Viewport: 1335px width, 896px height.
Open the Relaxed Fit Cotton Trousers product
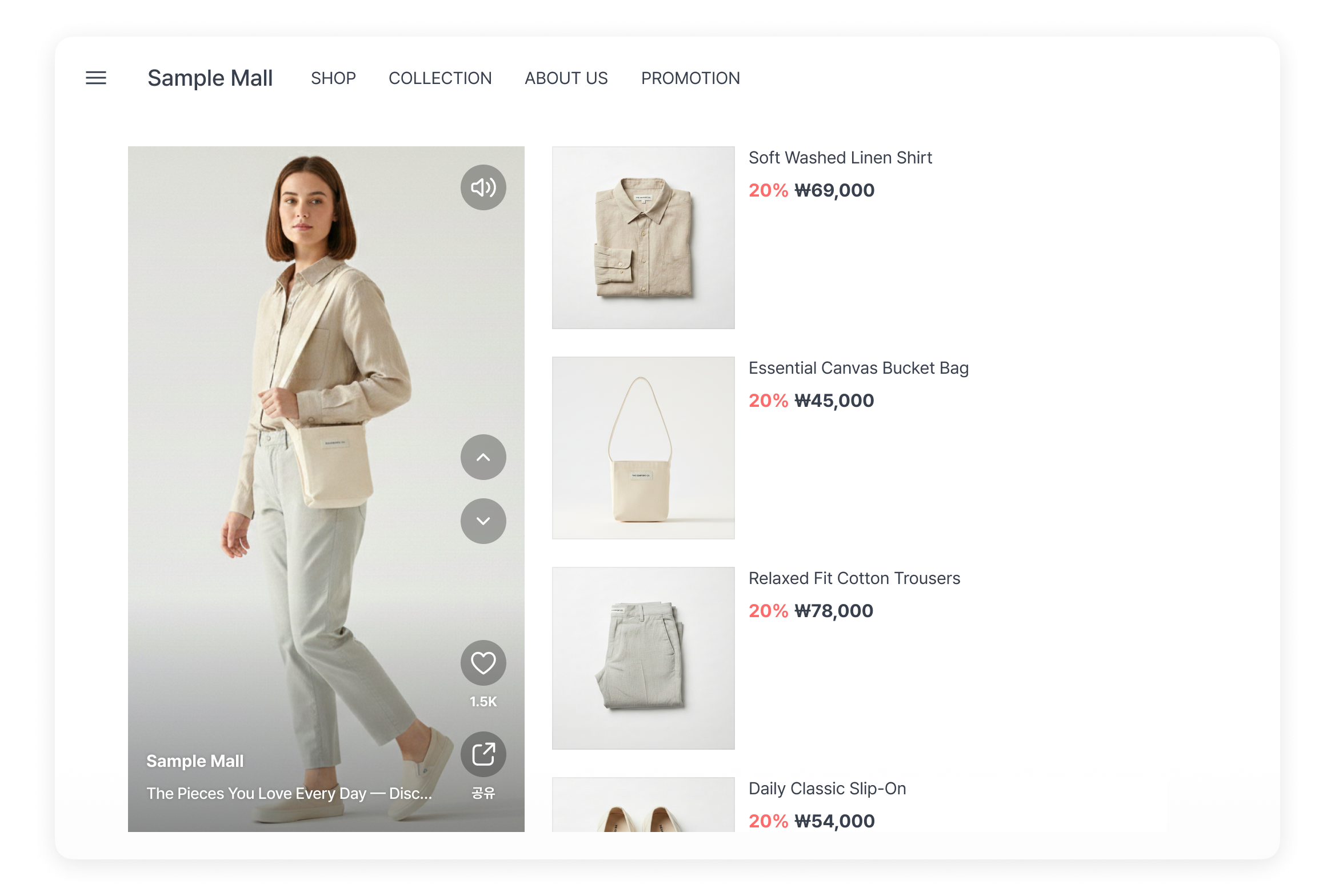click(854, 578)
